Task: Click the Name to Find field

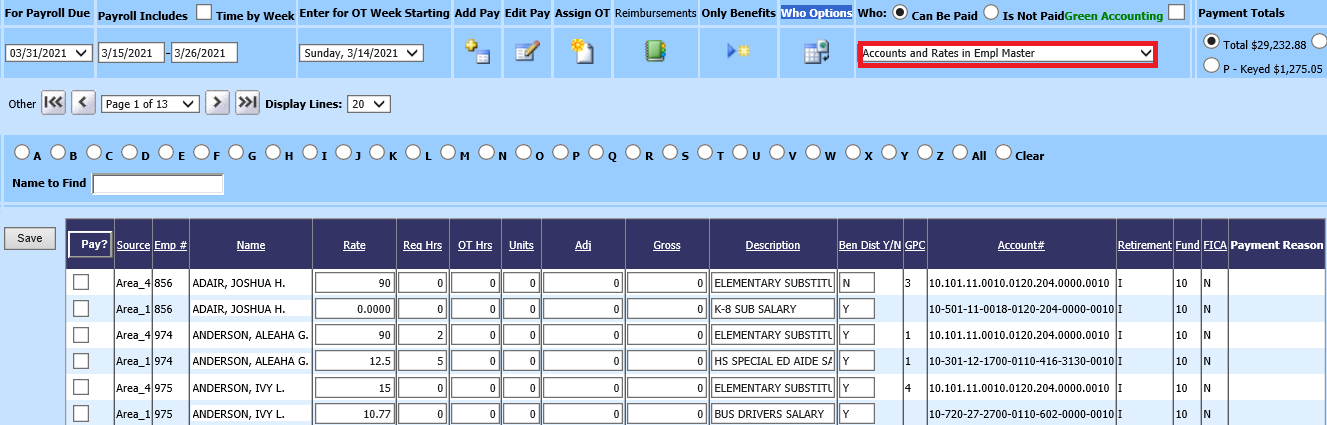Action: (x=158, y=184)
